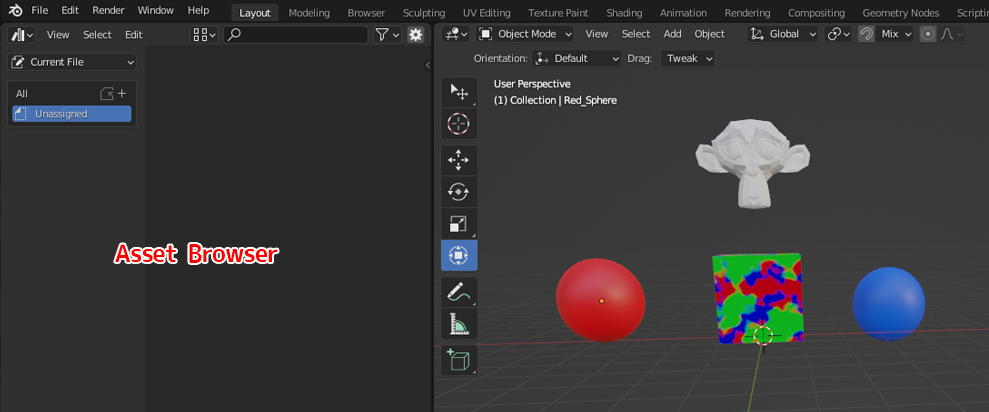
Task: Switch to the Sculpting workspace tab
Action: [x=424, y=13]
